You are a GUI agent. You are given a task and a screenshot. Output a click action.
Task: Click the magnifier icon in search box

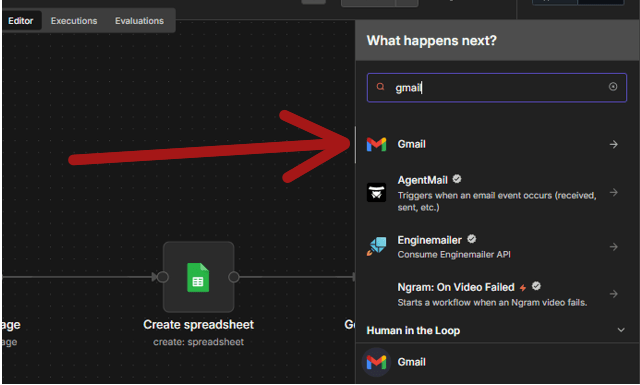pos(380,87)
